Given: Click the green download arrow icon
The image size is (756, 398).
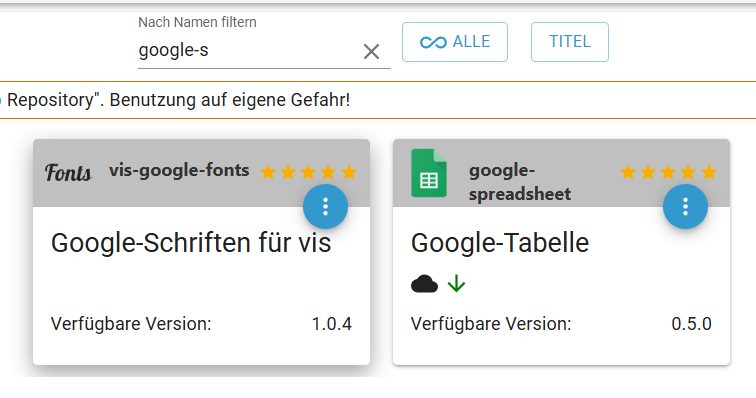Looking at the screenshot, I should pyautogui.click(x=456, y=284).
